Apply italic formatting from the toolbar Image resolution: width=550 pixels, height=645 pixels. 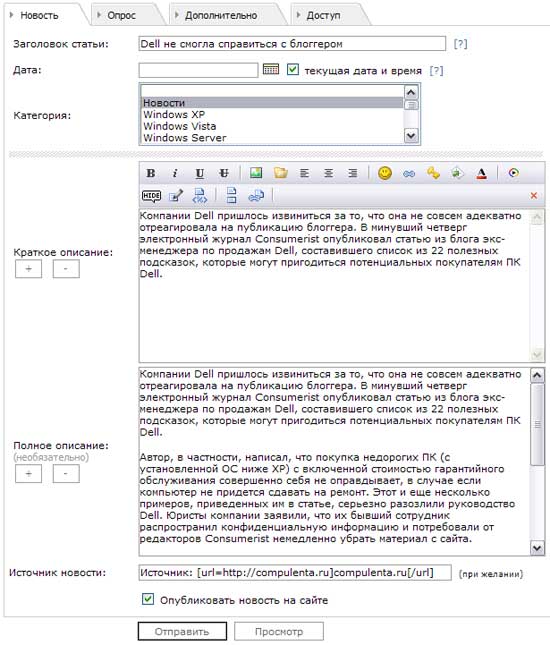point(175,173)
